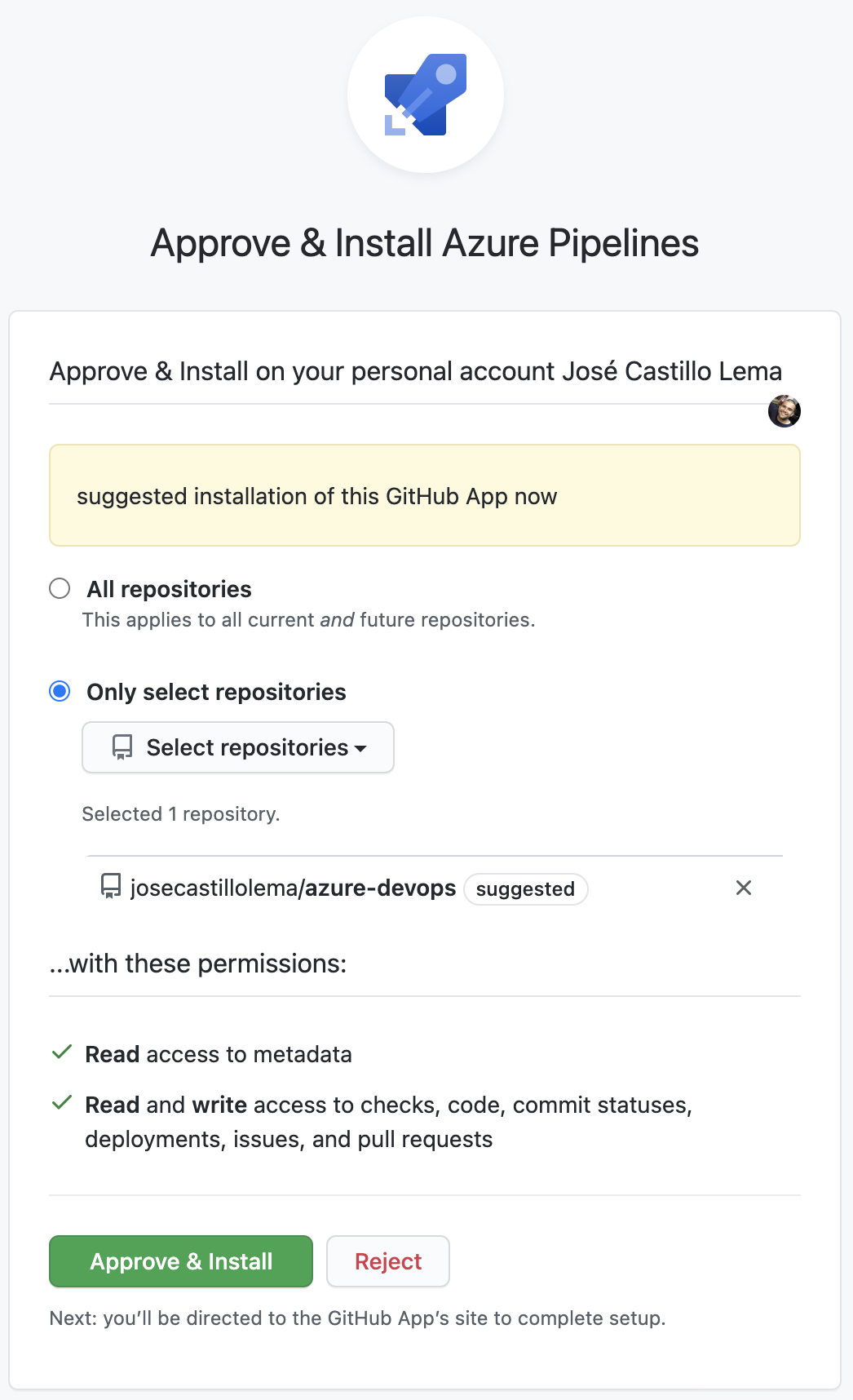Click the "Approve & Install Azure Pipelines" page title
Viewport: 853px width, 1400px height.
[x=425, y=243]
